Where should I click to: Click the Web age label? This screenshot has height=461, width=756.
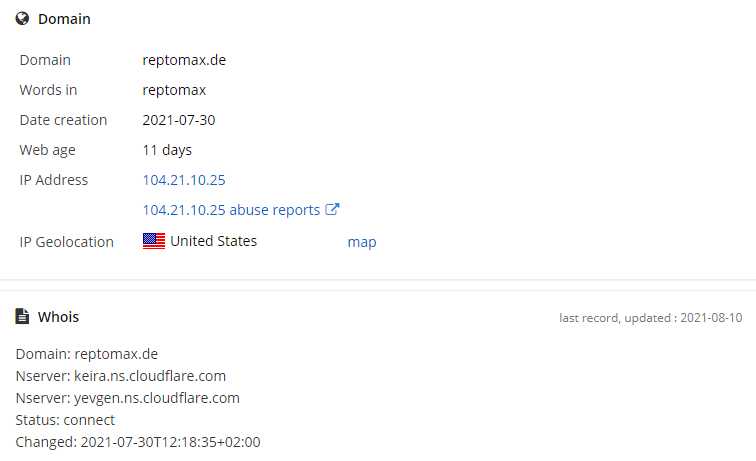pos(47,150)
